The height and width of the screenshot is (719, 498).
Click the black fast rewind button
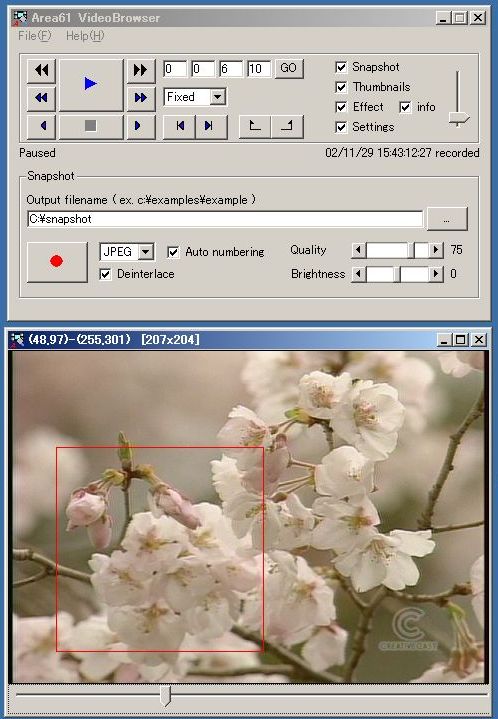coord(41,70)
